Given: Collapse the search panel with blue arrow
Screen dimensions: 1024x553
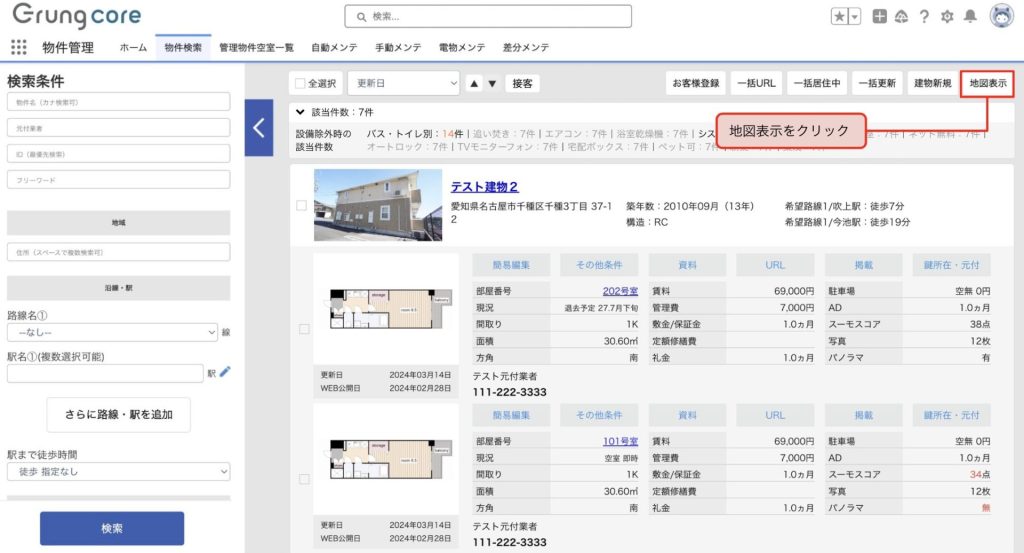Looking at the screenshot, I should click(x=258, y=127).
